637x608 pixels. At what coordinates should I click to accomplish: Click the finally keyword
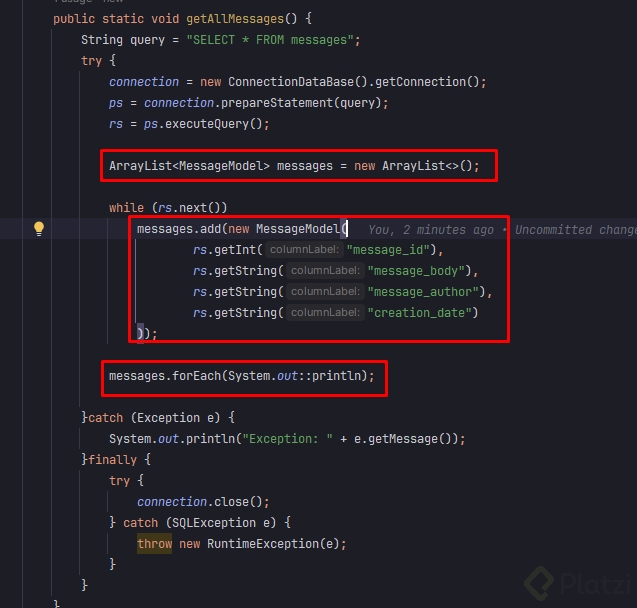[x=113, y=460]
